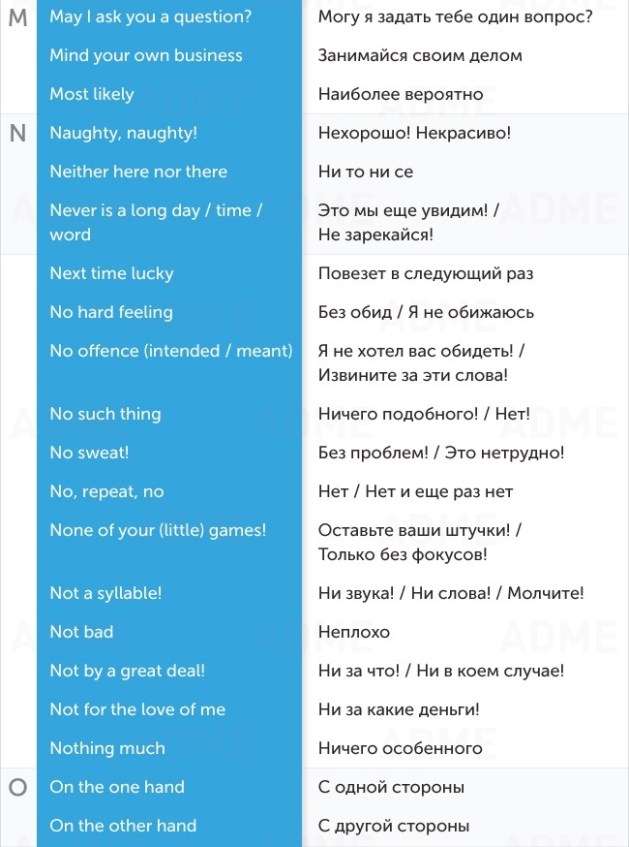This screenshot has height=847, width=629.
Task: Select the translation "Повезет в следующий раз"
Action: (x=425, y=274)
